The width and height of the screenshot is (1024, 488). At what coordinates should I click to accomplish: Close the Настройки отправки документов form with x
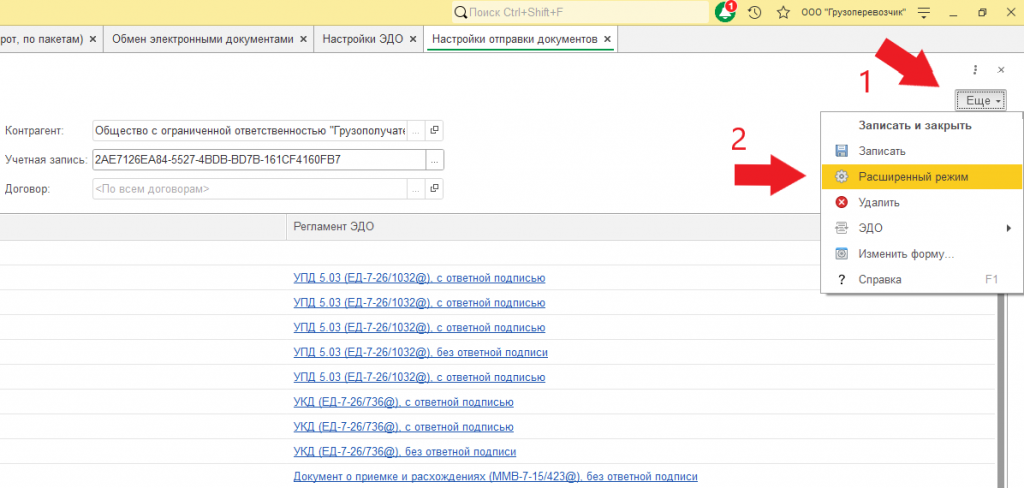[1000, 69]
